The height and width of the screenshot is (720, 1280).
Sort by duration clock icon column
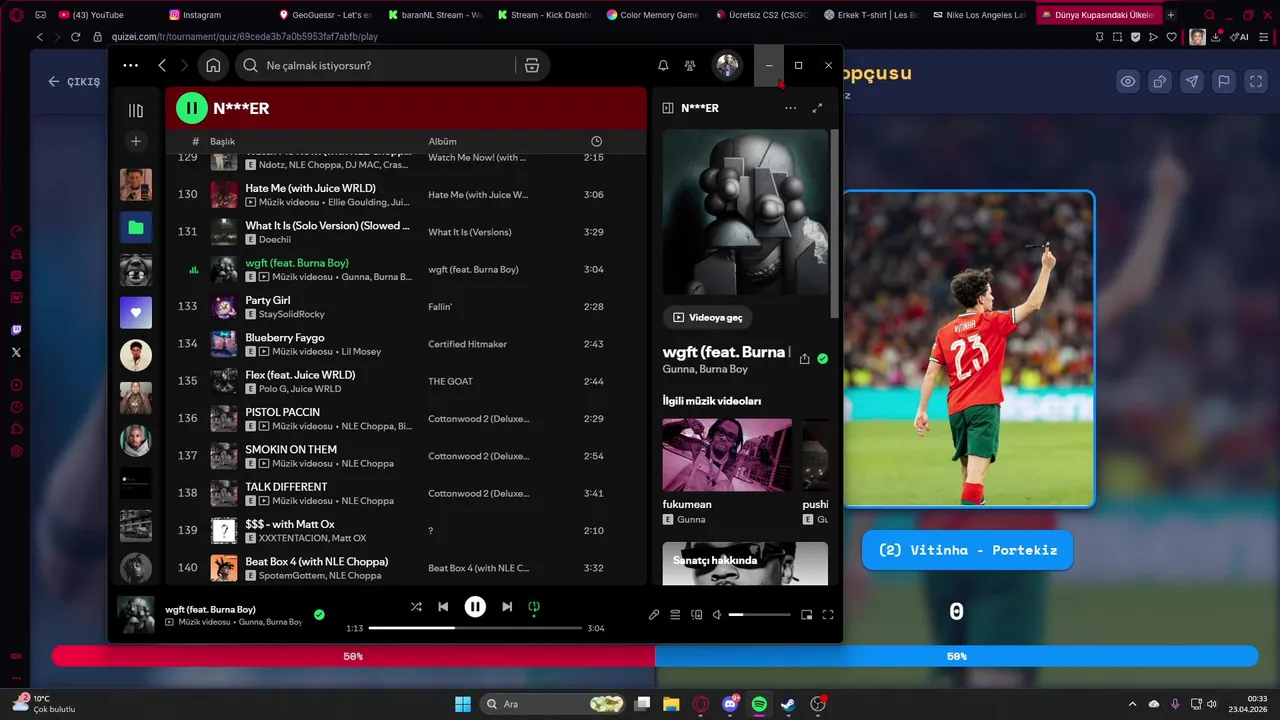point(597,142)
